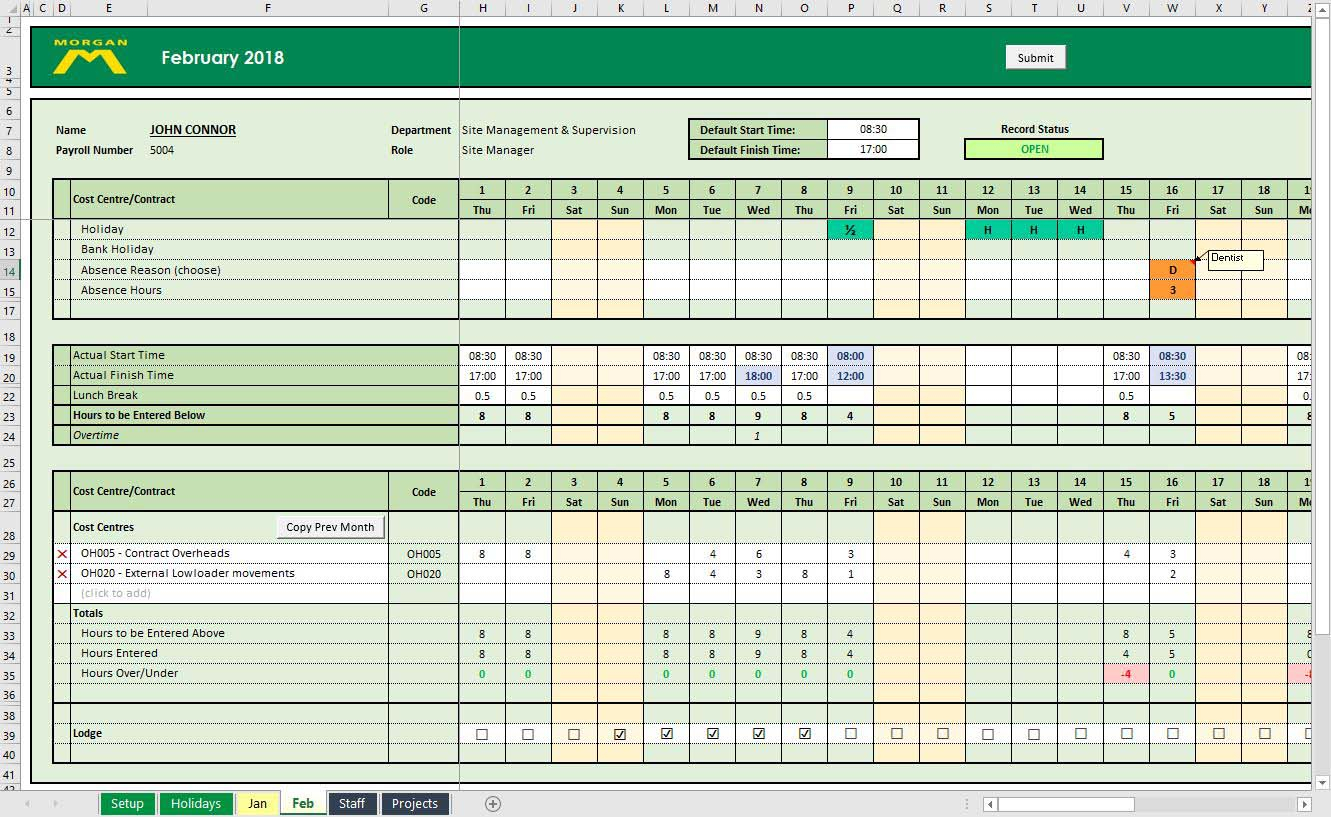Image resolution: width=1331 pixels, height=817 pixels.
Task: Click the 08:00 actual start time cell
Action: (x=850, y=356)
